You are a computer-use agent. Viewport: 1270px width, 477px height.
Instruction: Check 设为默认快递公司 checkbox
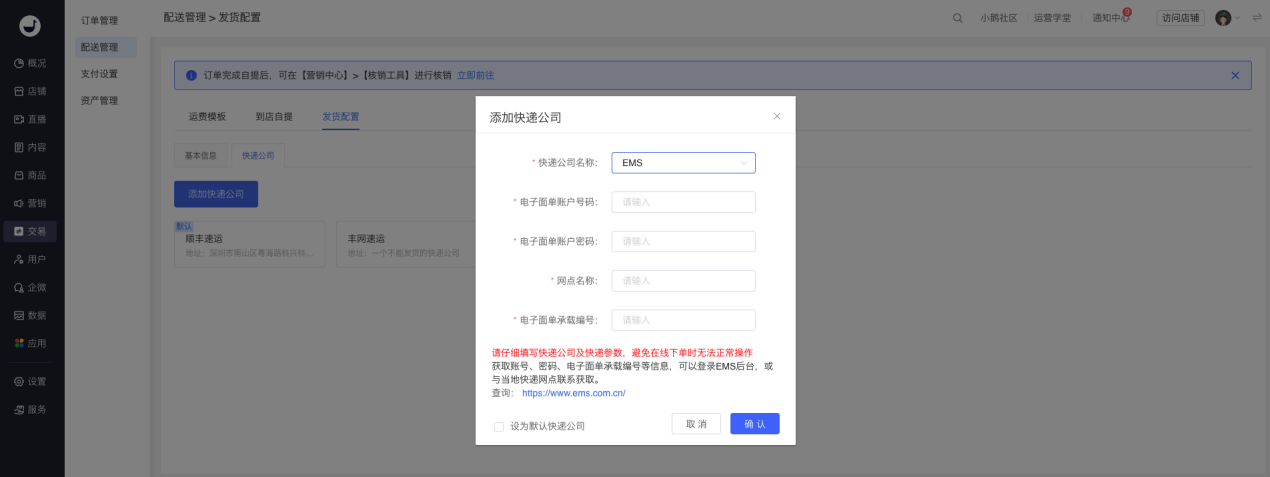point(499,426)
